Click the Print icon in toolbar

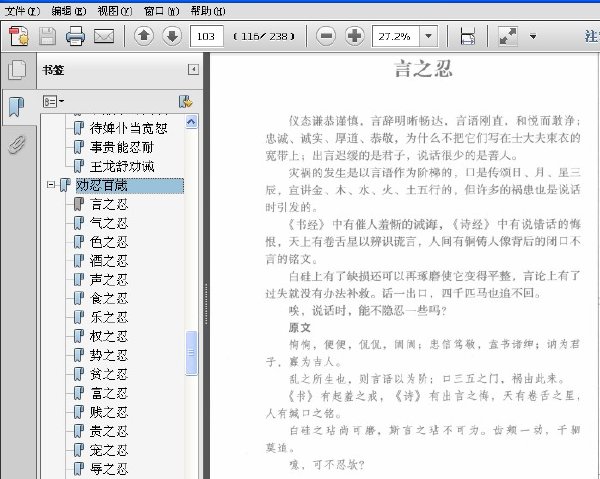pyautogui.click(x=75, y=36)
